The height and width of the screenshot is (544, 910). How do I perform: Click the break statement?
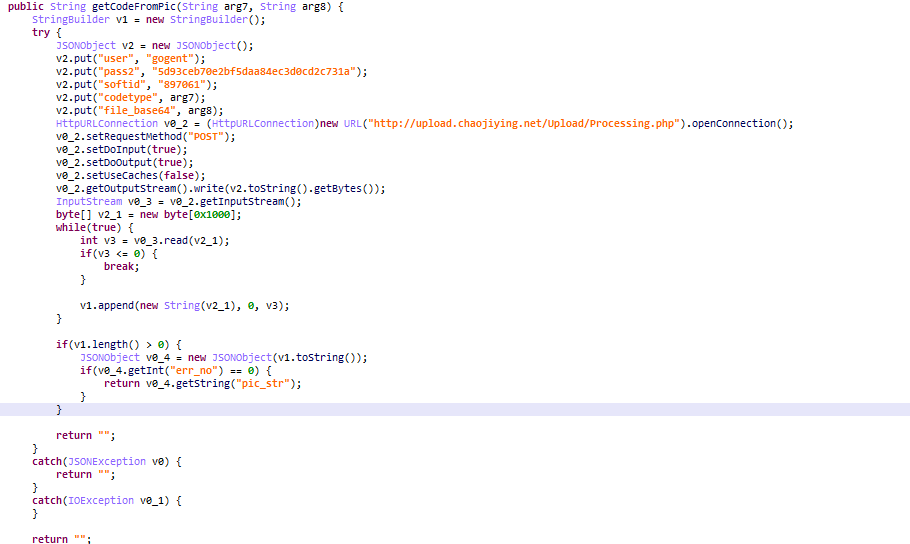[122, 266]
